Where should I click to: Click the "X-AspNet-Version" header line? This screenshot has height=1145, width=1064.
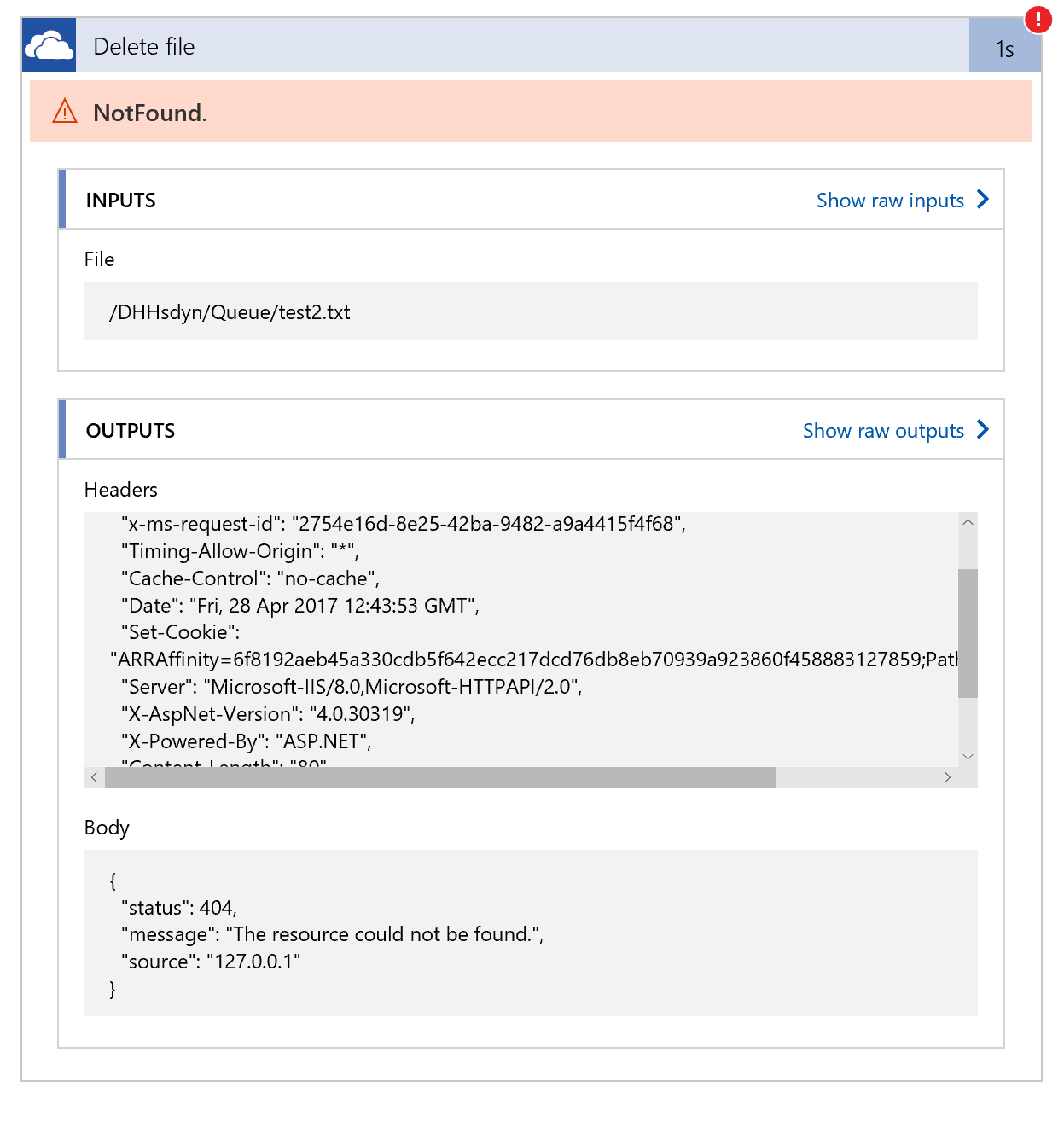pyautogui.click(x=268, y=714)
